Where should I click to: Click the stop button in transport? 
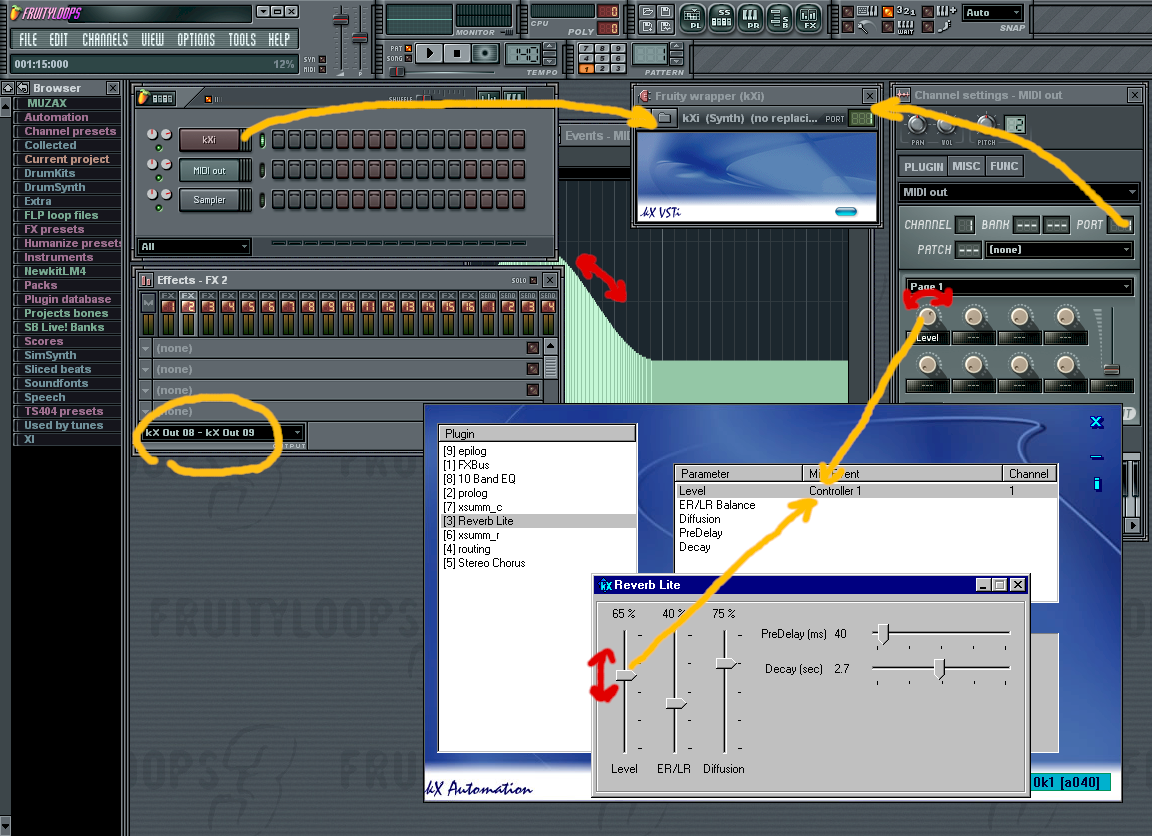click(457, 53)
